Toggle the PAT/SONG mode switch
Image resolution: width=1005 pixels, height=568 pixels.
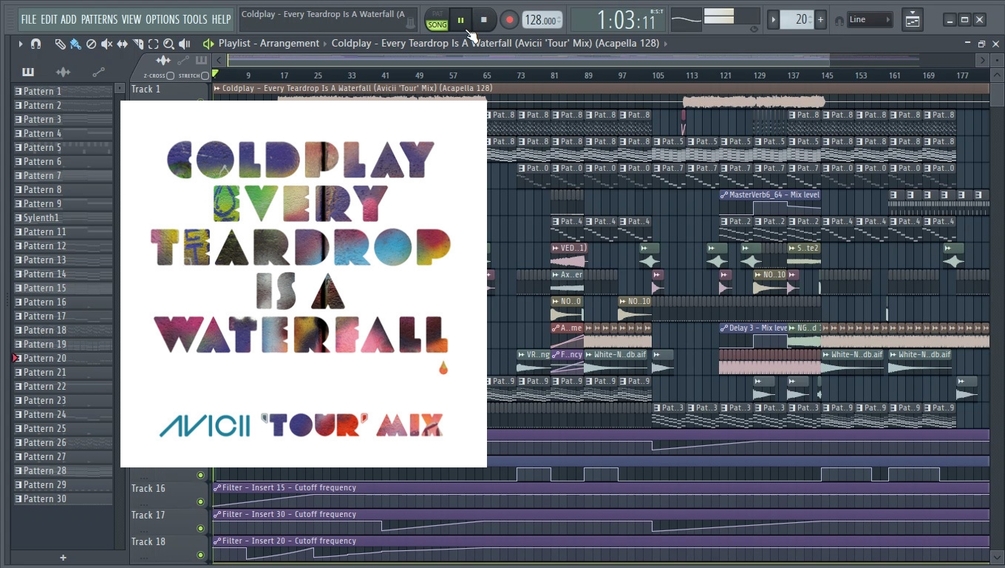click(437, 20)
